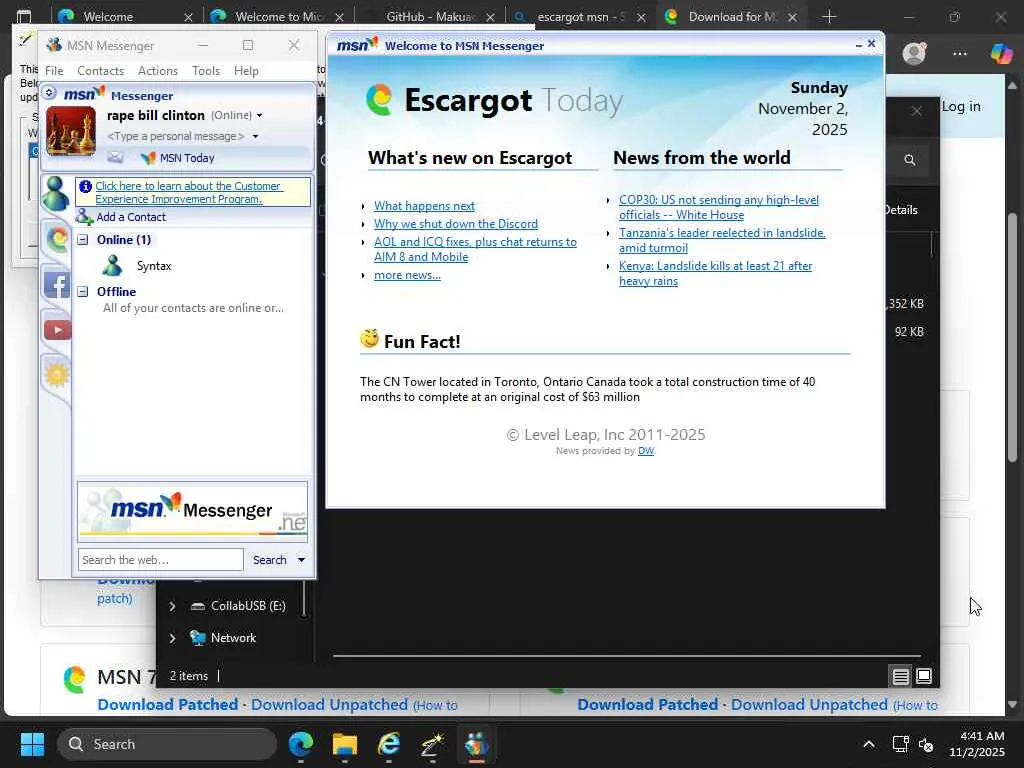This screenshot has width=1024, height=768.
Task: Switch Explorer to details view icon
Action: tap(900, 676)
